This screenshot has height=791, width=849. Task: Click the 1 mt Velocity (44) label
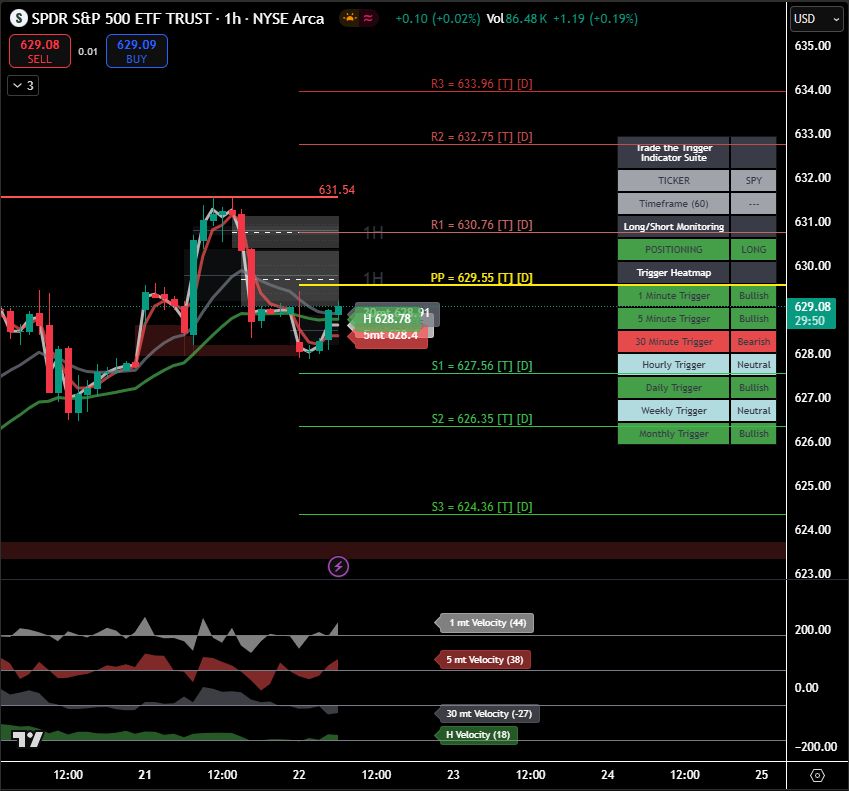pos(487,623)
